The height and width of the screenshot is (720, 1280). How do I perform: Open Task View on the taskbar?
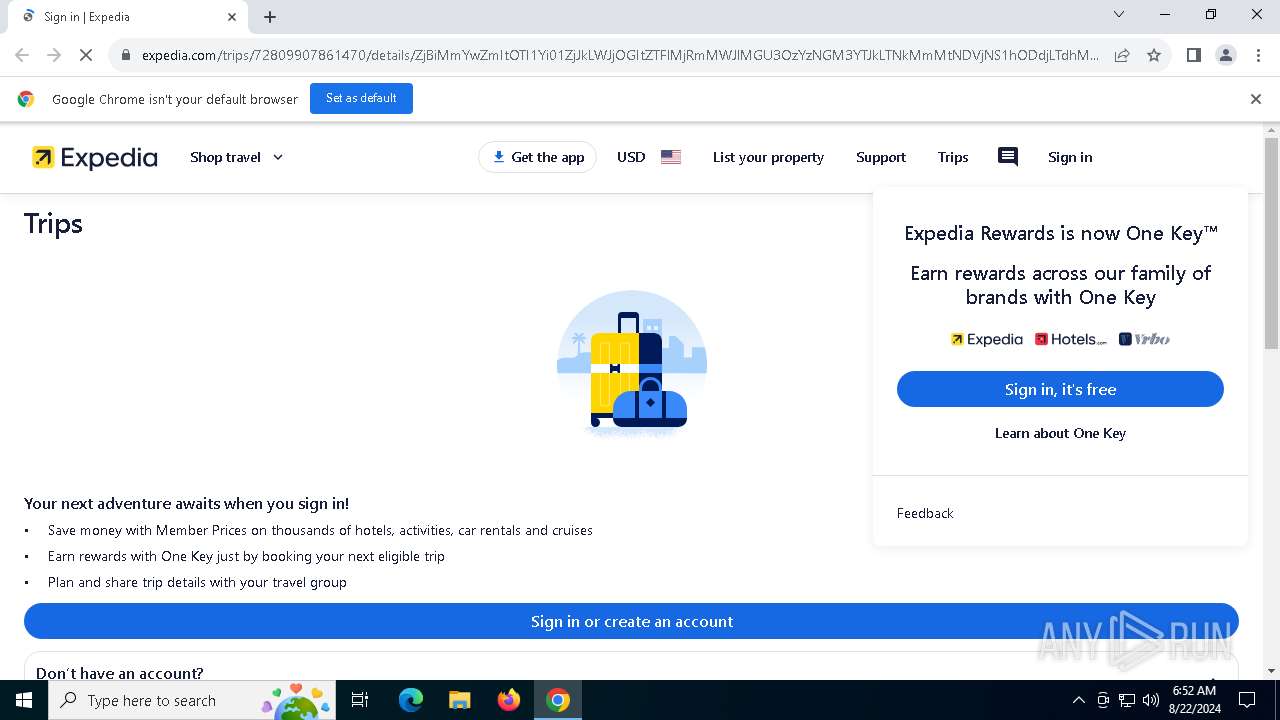[x=360, y=700]
